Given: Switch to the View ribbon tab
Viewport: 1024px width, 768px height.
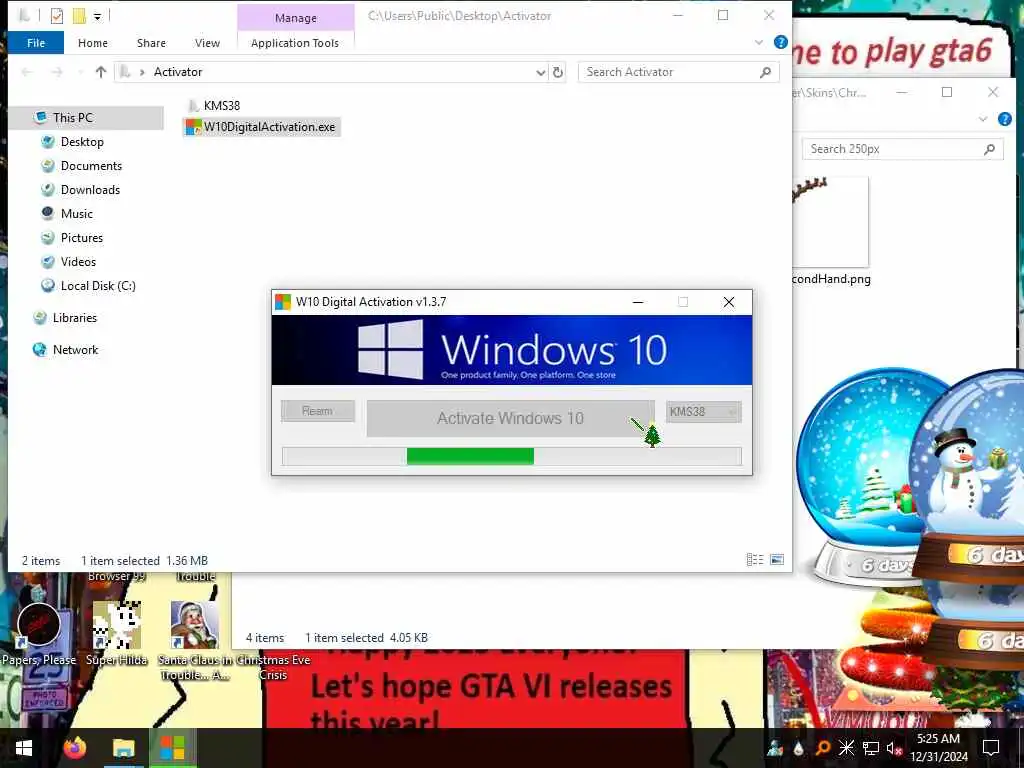Looking at the screenshot, I should point(207,43).
